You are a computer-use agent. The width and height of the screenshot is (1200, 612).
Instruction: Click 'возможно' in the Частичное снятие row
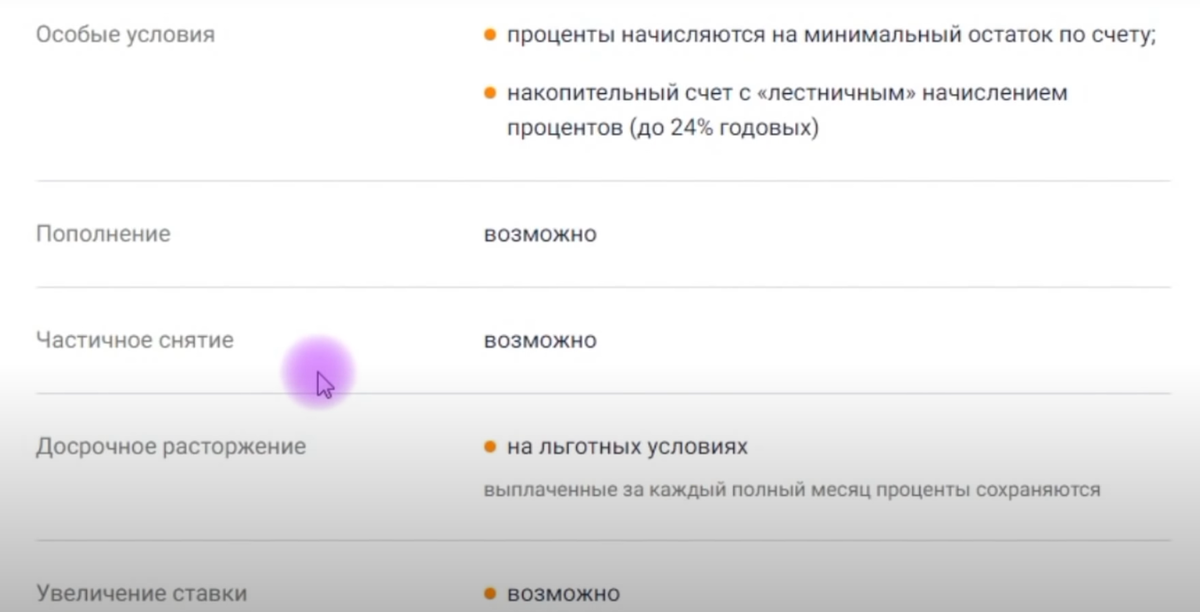tap(540, 340)
